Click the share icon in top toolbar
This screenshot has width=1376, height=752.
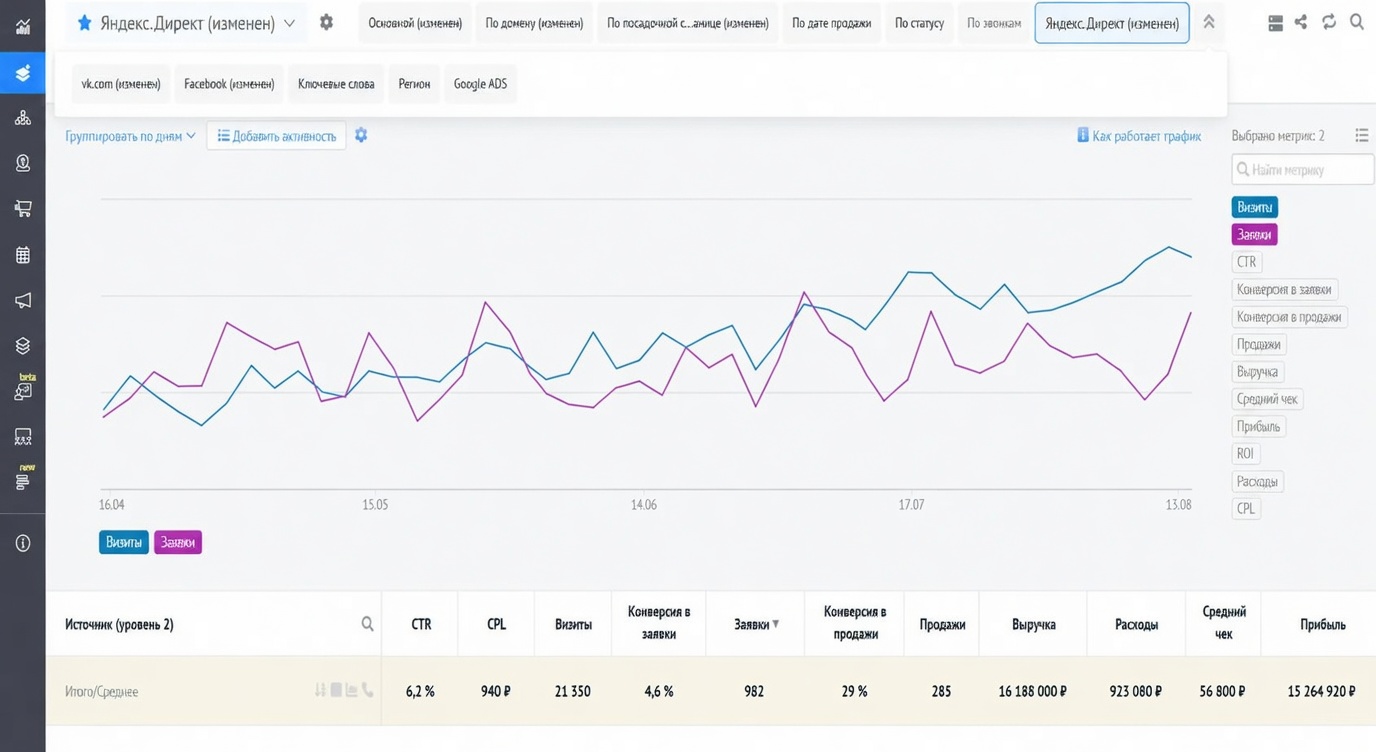pyautogui.click(x=1300, y=22)
